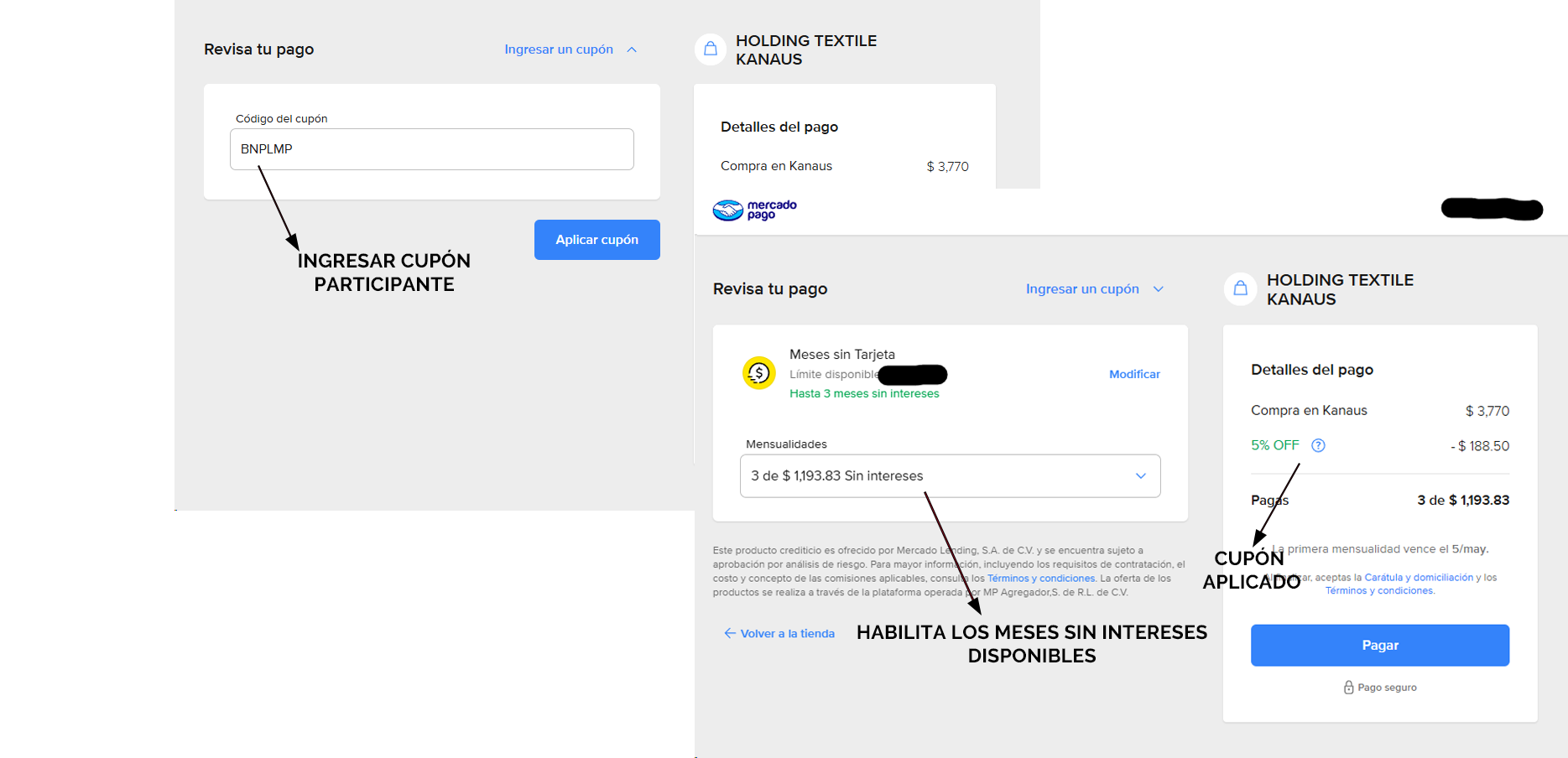Image resolution: width=1568 pixels, height=758 pixels.
Task: Click inside the Código del cupón field
Action: click(431, 149)
